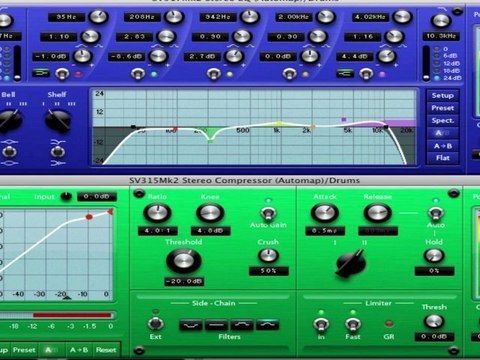Click the shelf shape button of 4.02kHz band
This screenshot has height=360, width=480.
pyautogui.click(x=345, y=73)
